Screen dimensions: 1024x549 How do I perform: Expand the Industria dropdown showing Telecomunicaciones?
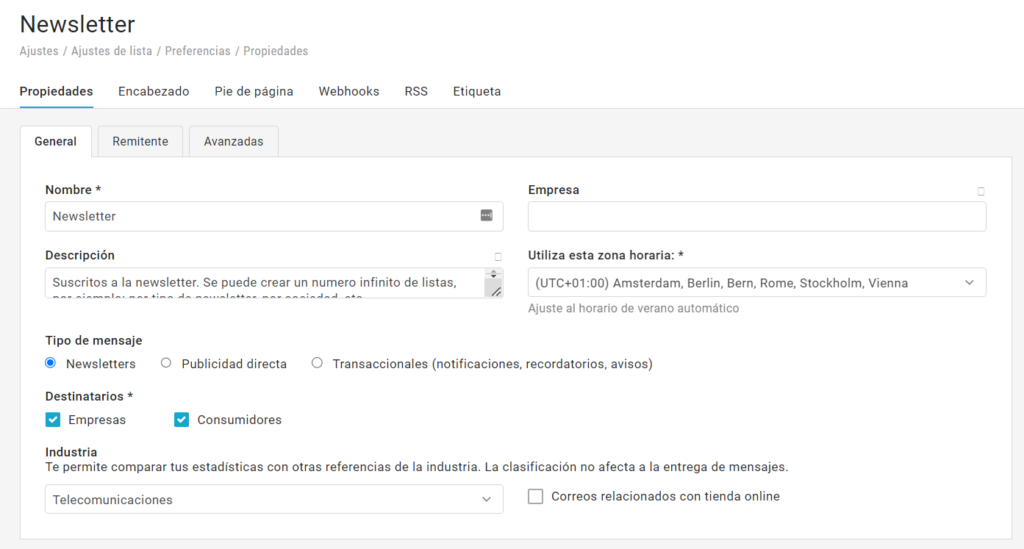(274, 499)
